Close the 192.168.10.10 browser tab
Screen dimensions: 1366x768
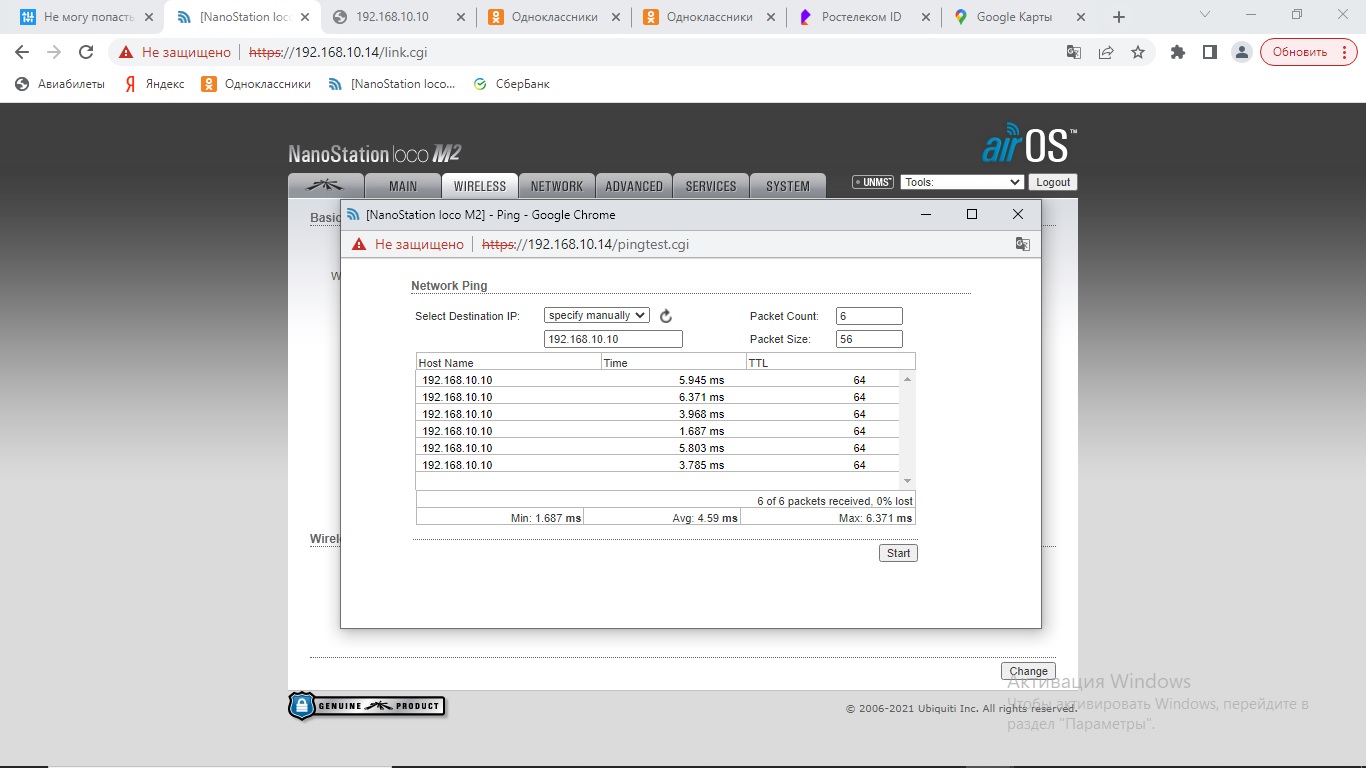click(x=460, y=17)
